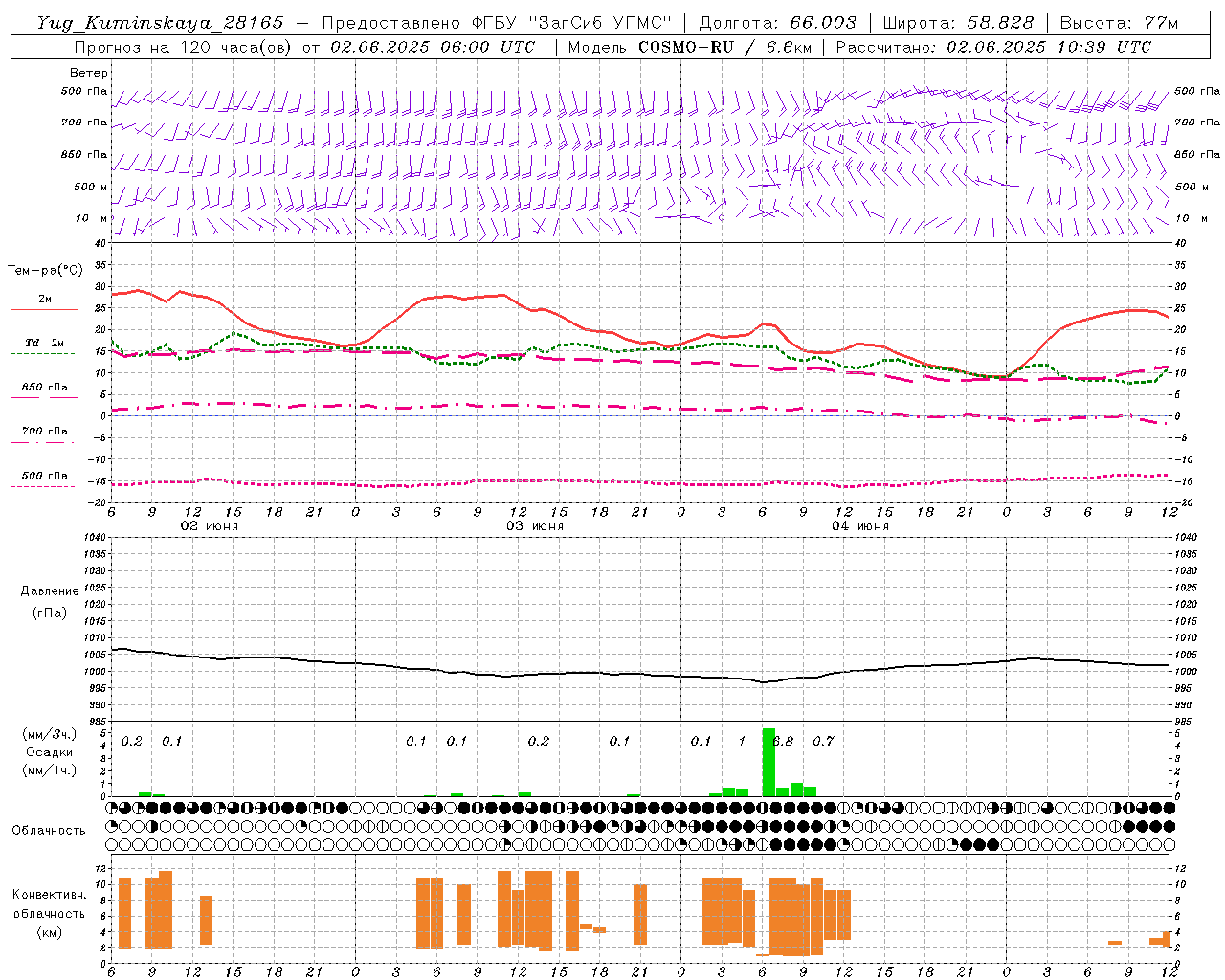Click the "(мм/3ч.)" precipitation unit label
Screen dimensions: 1225x980
tap(50, 734)
